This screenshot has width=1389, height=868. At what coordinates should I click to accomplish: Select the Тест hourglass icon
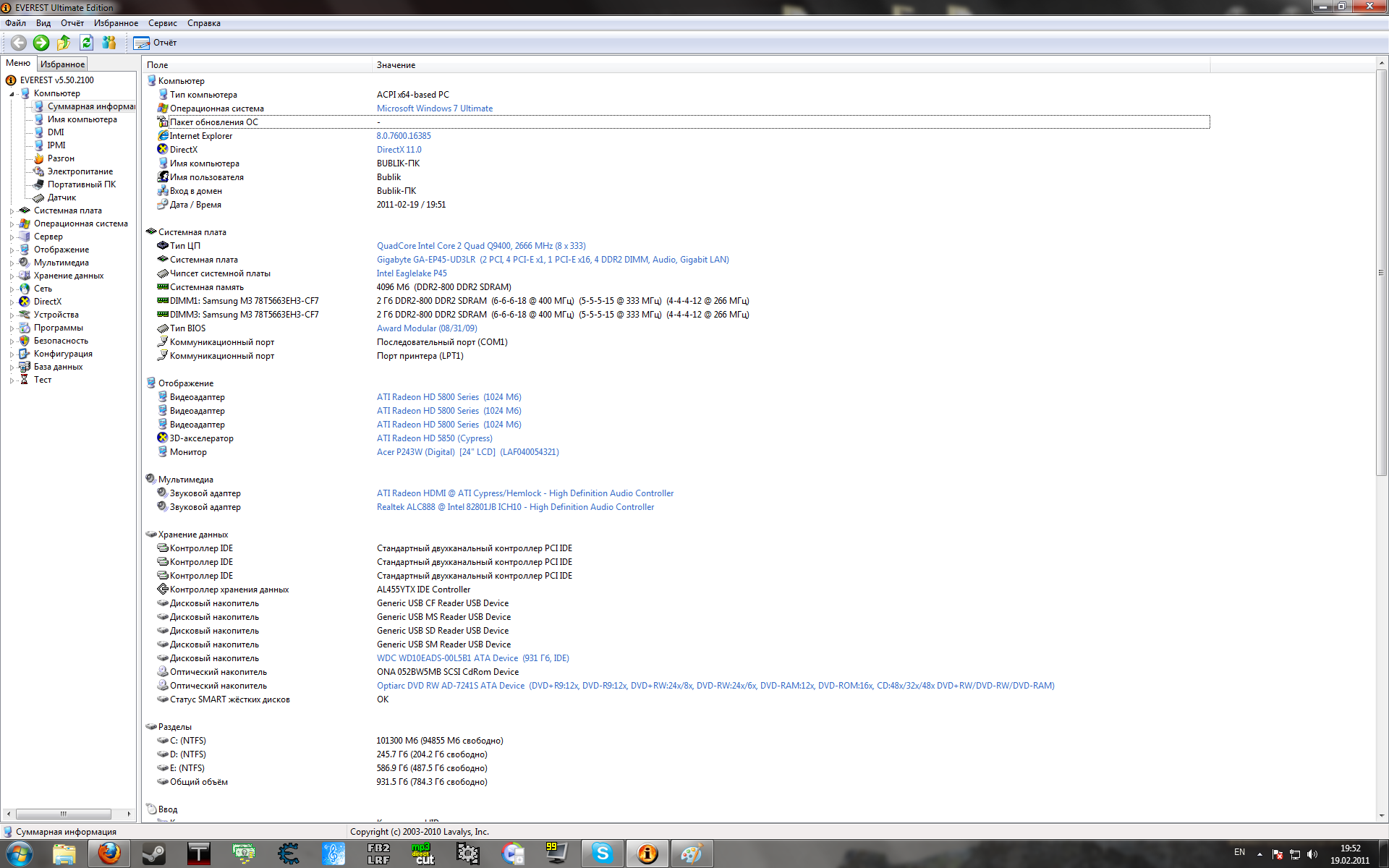pyautogui.click(x=25, y=380)
